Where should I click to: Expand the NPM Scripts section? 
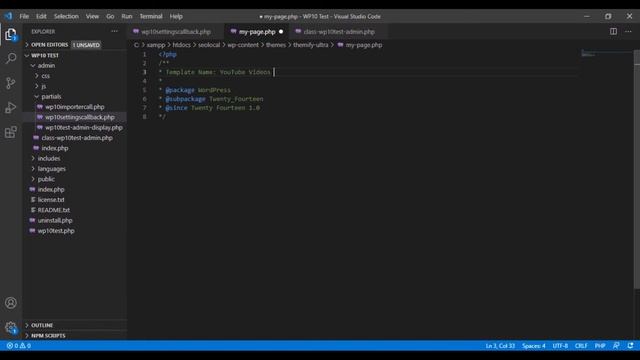tap(48, 336)
